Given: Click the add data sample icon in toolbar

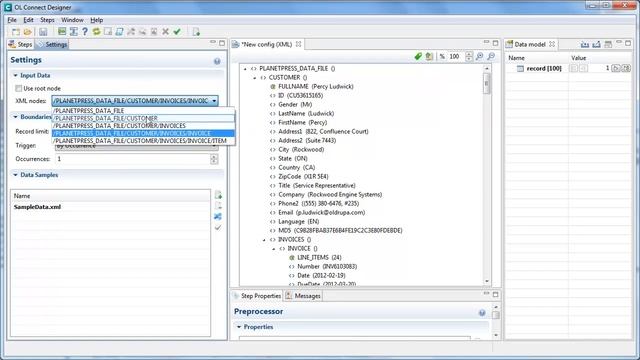Looking at the screenshot, I should pos(196,32).
